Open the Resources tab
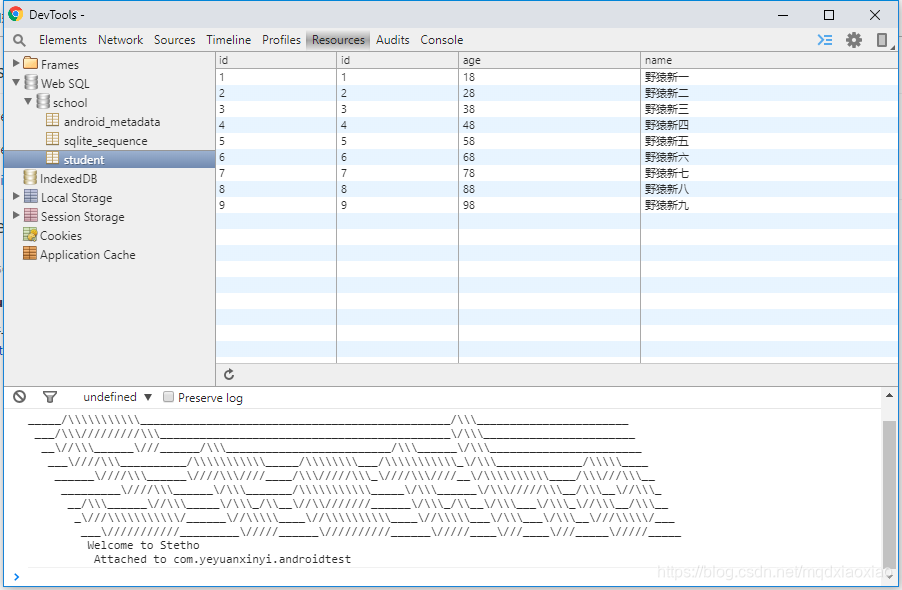This screenshot has width=902, height=590. (x=338, y=40)
